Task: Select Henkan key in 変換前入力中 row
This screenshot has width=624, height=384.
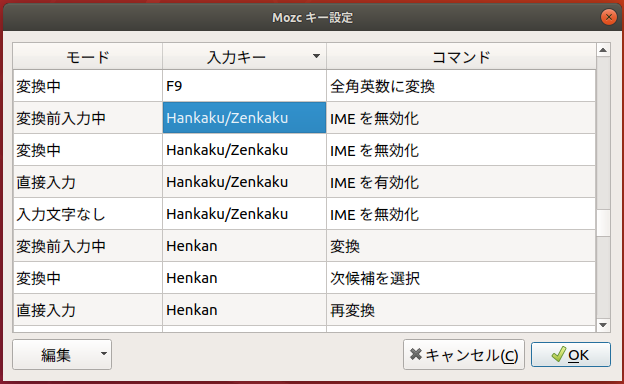Action: [x=244, y=246]
